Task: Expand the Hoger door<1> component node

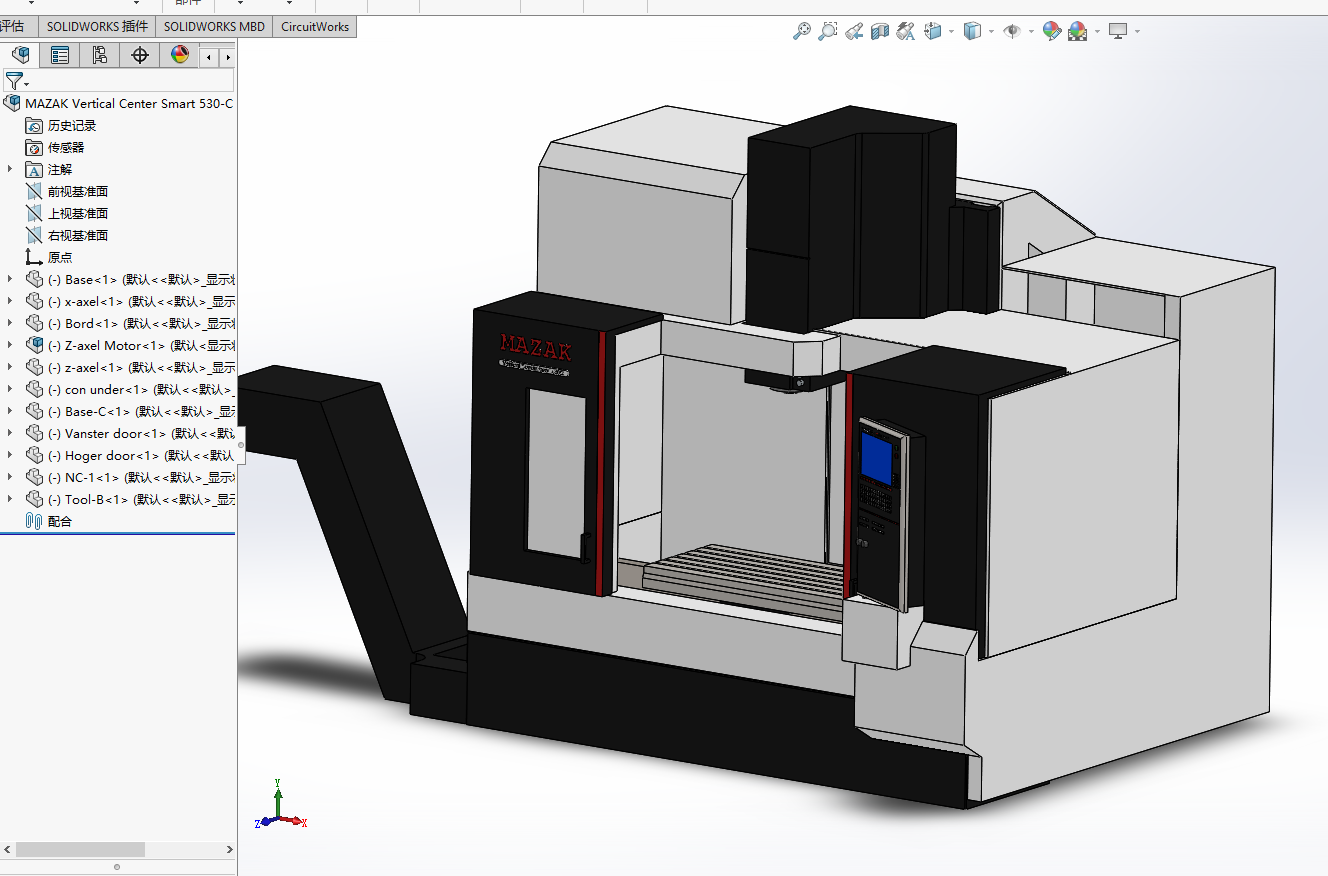Action: pyautogui.click(x=10, y=455)
